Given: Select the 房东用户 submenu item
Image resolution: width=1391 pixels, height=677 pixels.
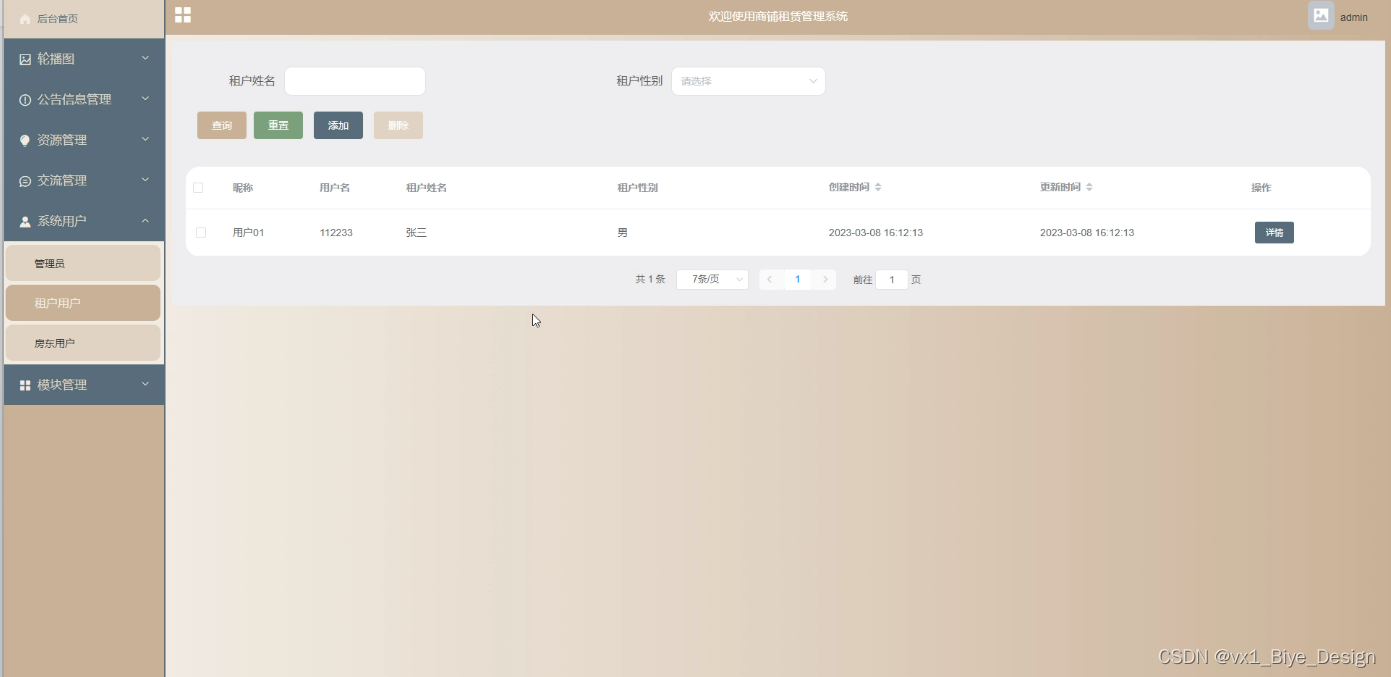Looking at the screenshot, I should pyautogui.click(x=83, y=343).
